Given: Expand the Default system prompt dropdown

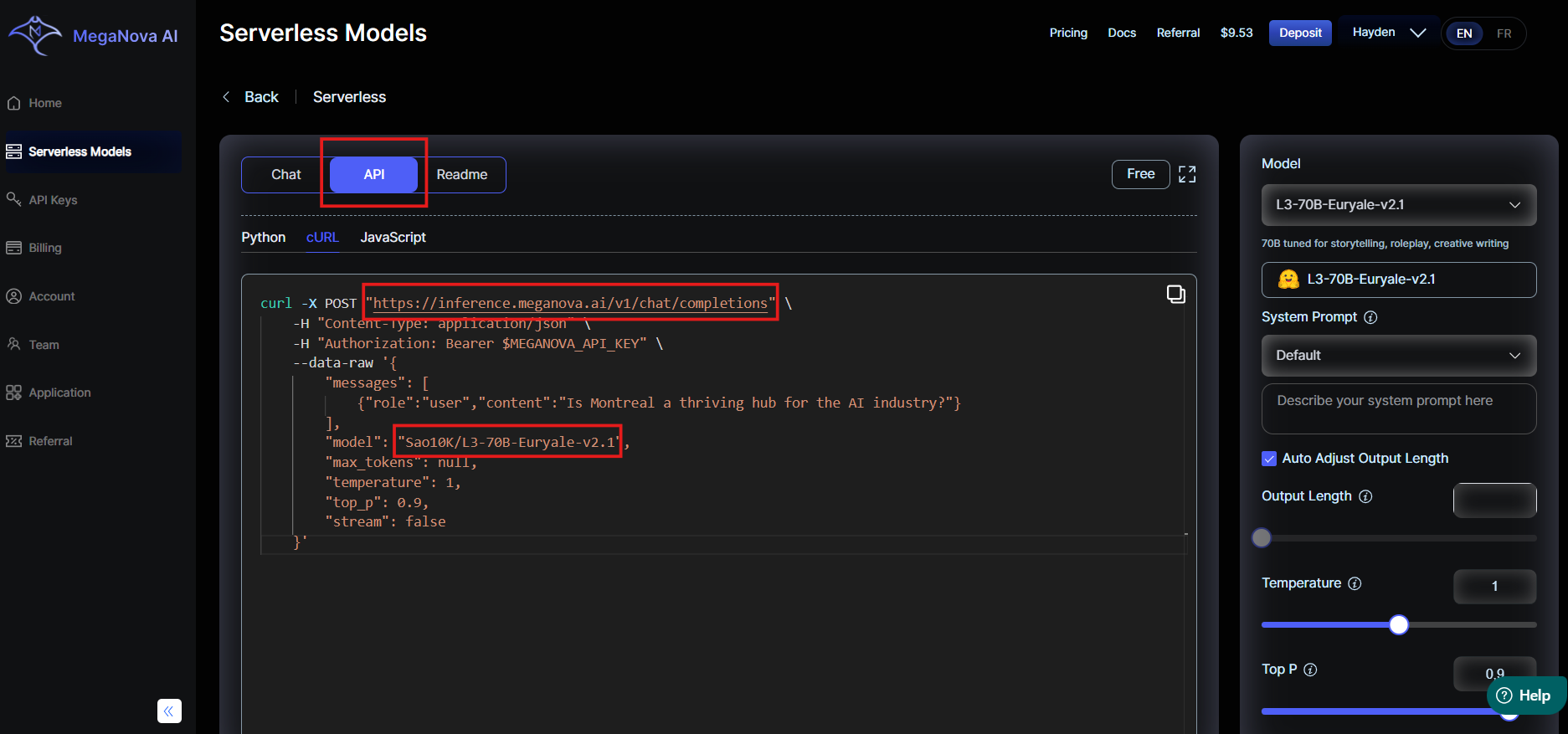Looking at the screenshot, I should point(1398,356).
